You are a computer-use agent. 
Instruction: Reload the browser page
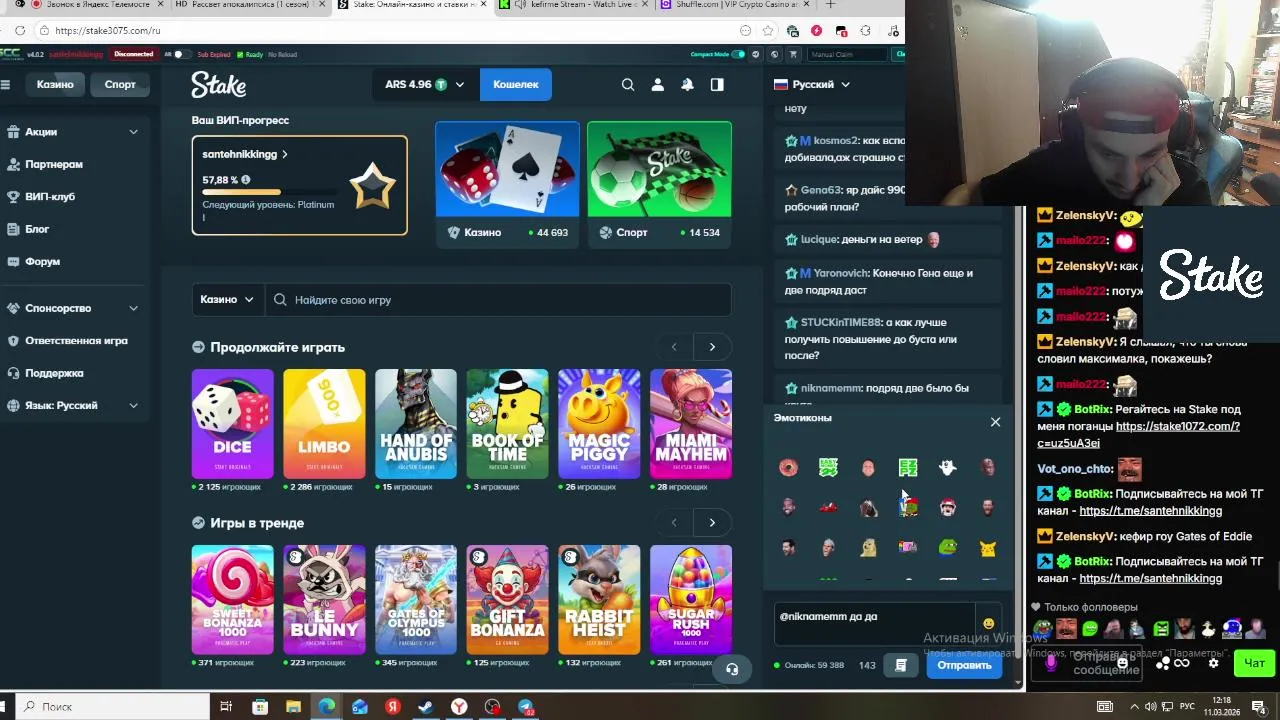(x=20, y=31)
